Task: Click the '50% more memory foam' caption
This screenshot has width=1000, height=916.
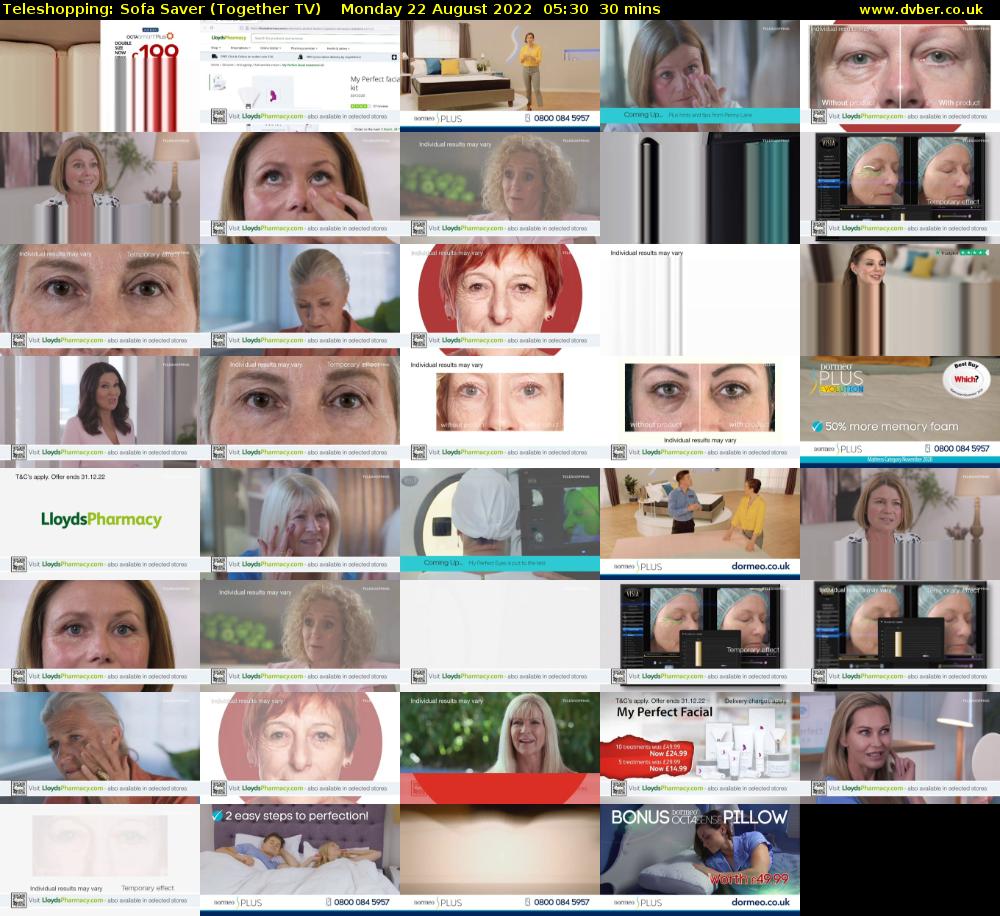Action: click(892, 426)
